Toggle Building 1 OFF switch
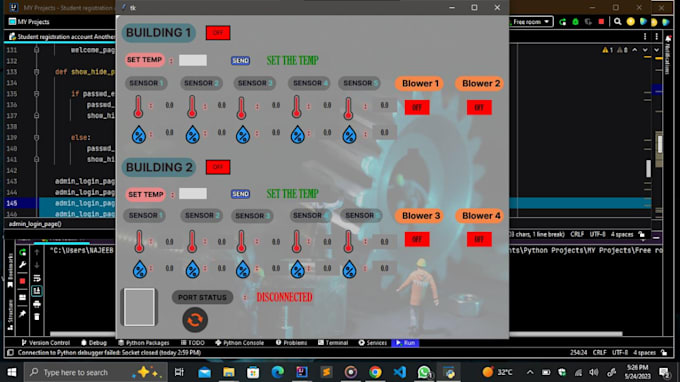This screenshot has width=680, height=382. [x=218, y=33]
